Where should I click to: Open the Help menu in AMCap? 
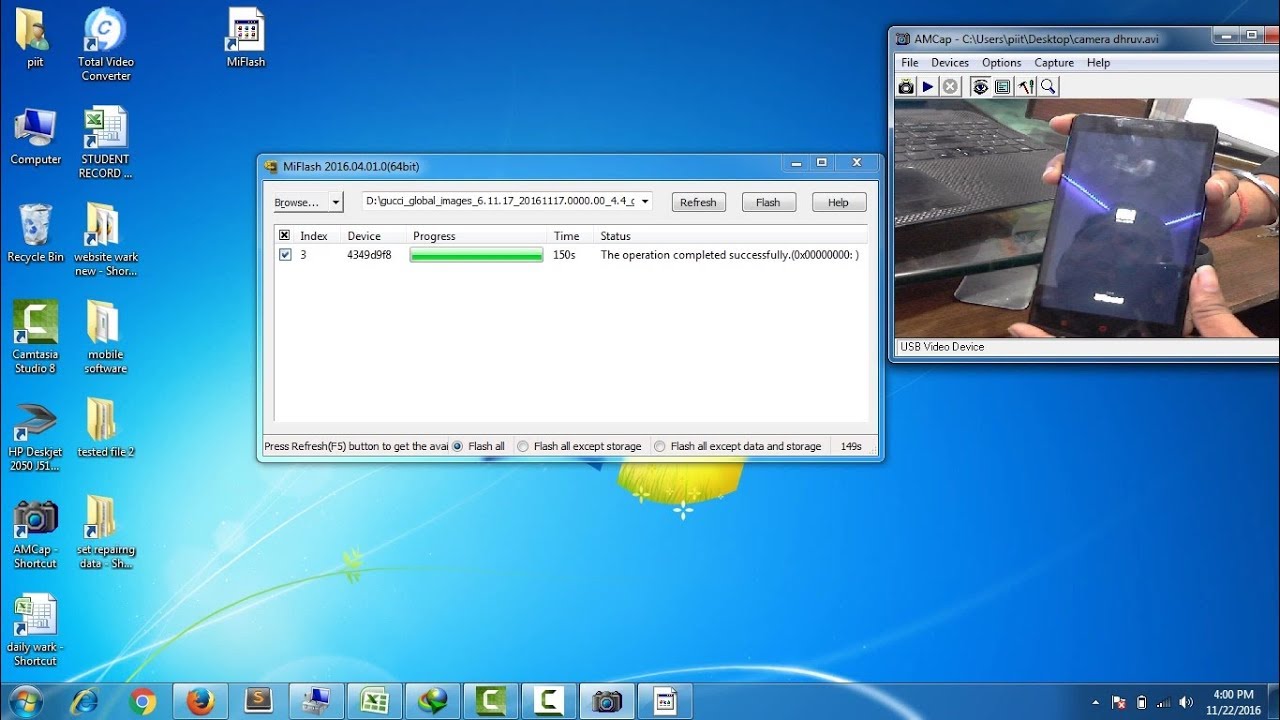pyautogui.click(x=1098, y=62)
